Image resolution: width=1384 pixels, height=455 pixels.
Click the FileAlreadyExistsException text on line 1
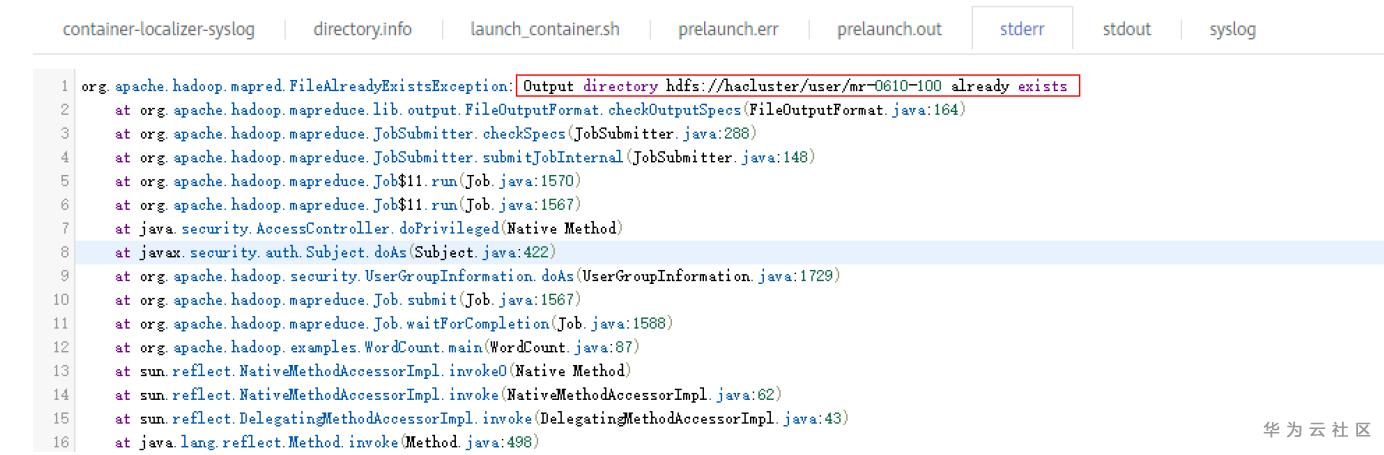tap(400, 87)
